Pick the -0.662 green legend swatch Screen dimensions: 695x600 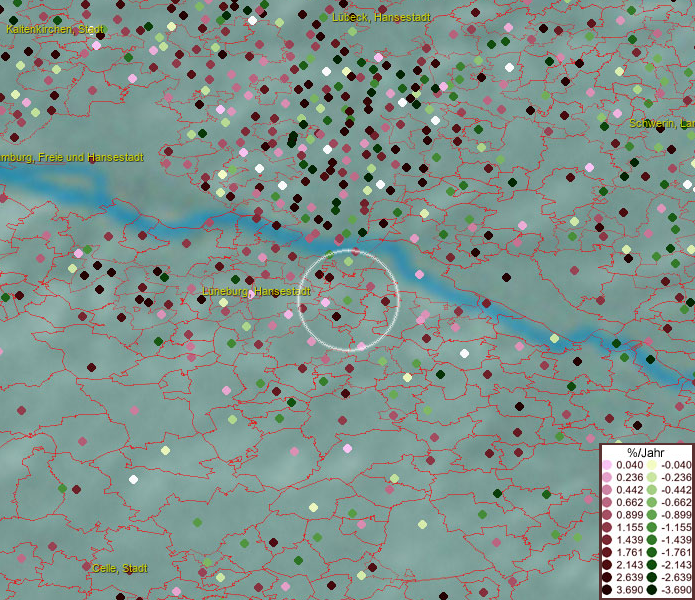(x=652, y=503)
